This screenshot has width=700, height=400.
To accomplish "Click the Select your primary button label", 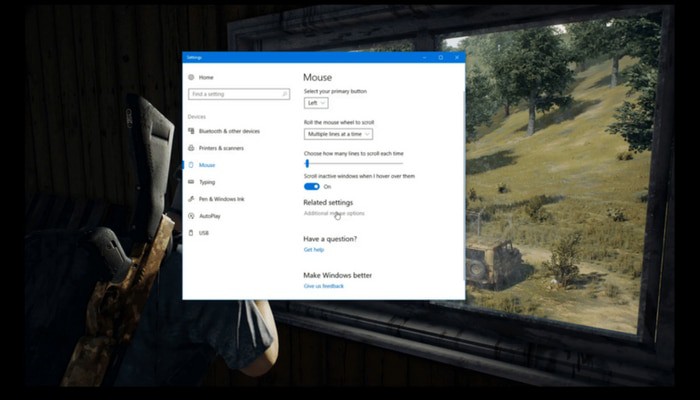I will (335, 91).
